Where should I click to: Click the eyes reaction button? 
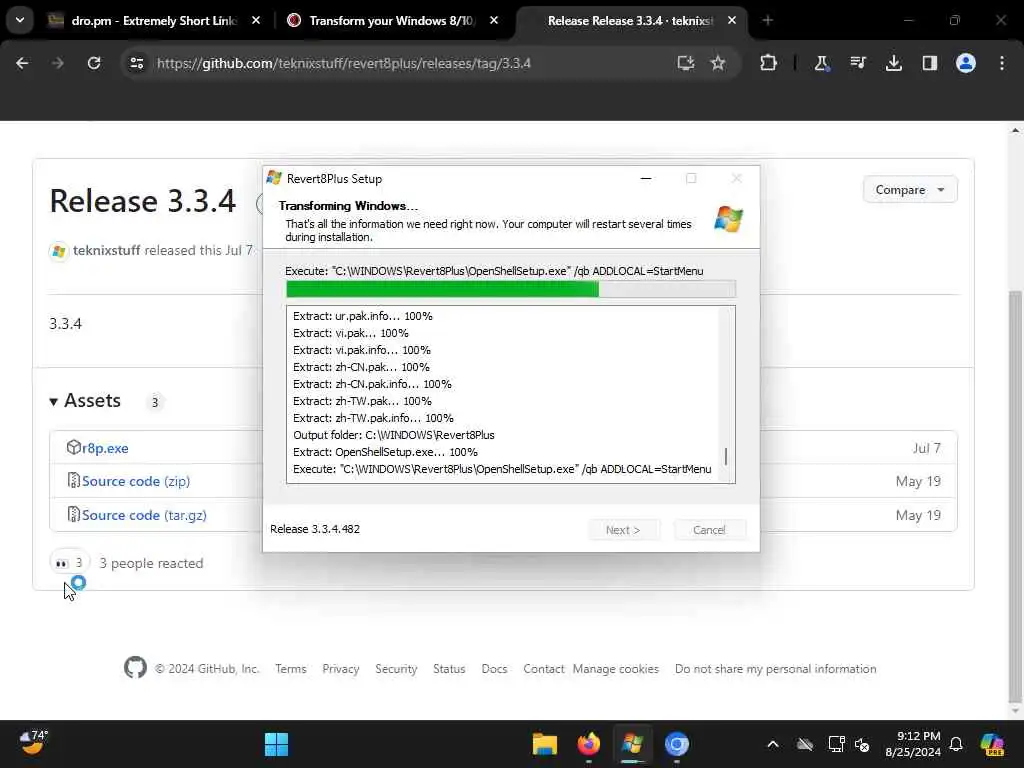(x=69, y=563)
